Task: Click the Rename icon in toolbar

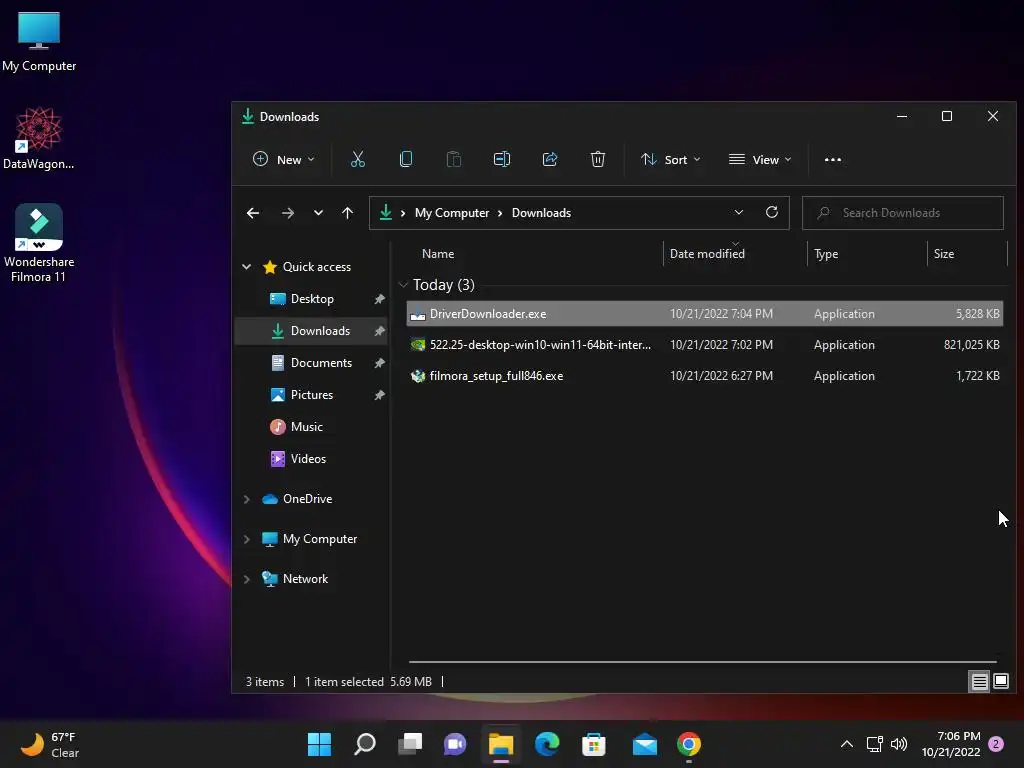Action: 502,159
